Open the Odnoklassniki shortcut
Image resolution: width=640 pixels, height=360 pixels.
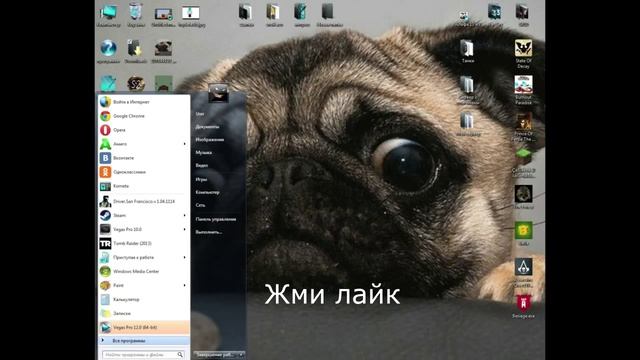point(144,172)
